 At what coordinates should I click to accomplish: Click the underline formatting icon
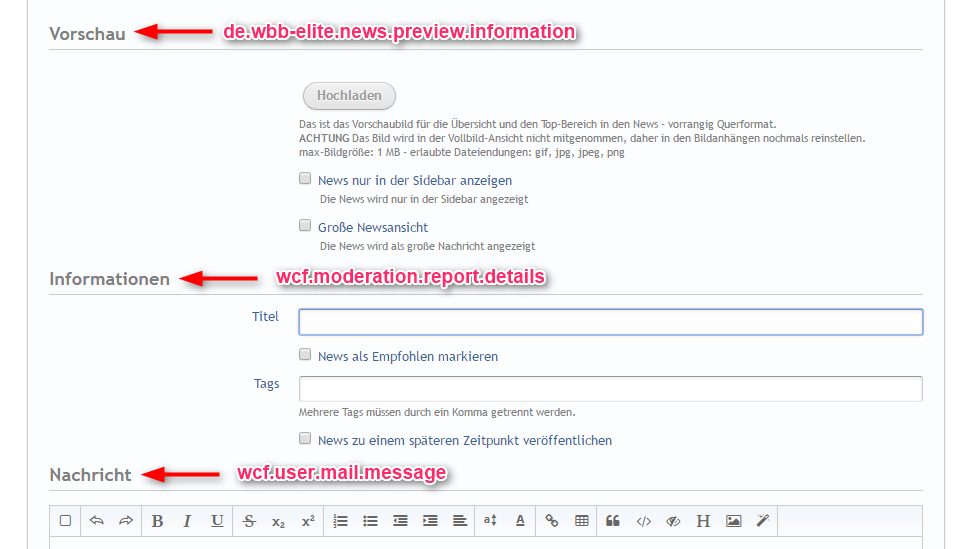coord(217,521)
